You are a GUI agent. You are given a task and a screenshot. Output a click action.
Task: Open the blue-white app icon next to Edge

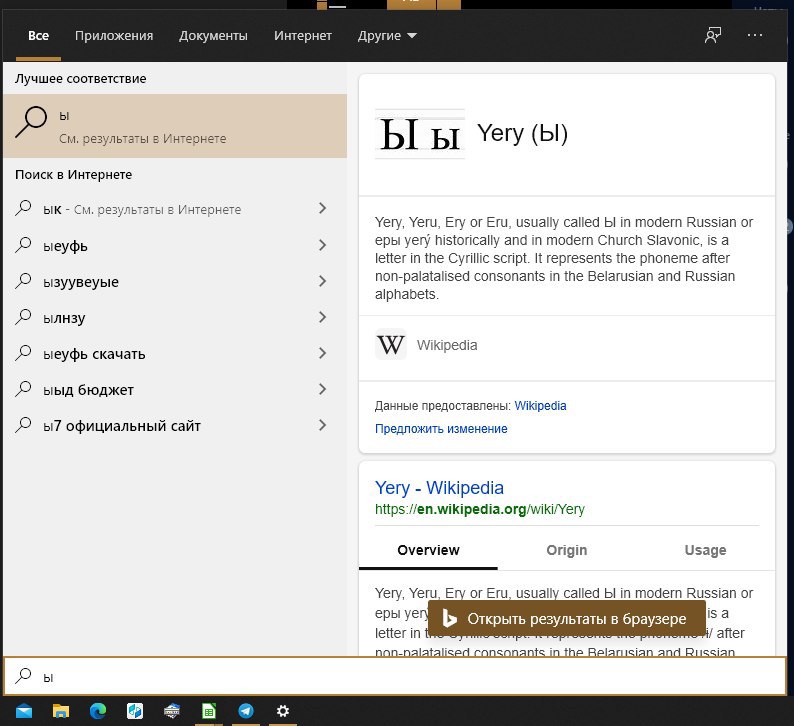click(135, 711)
